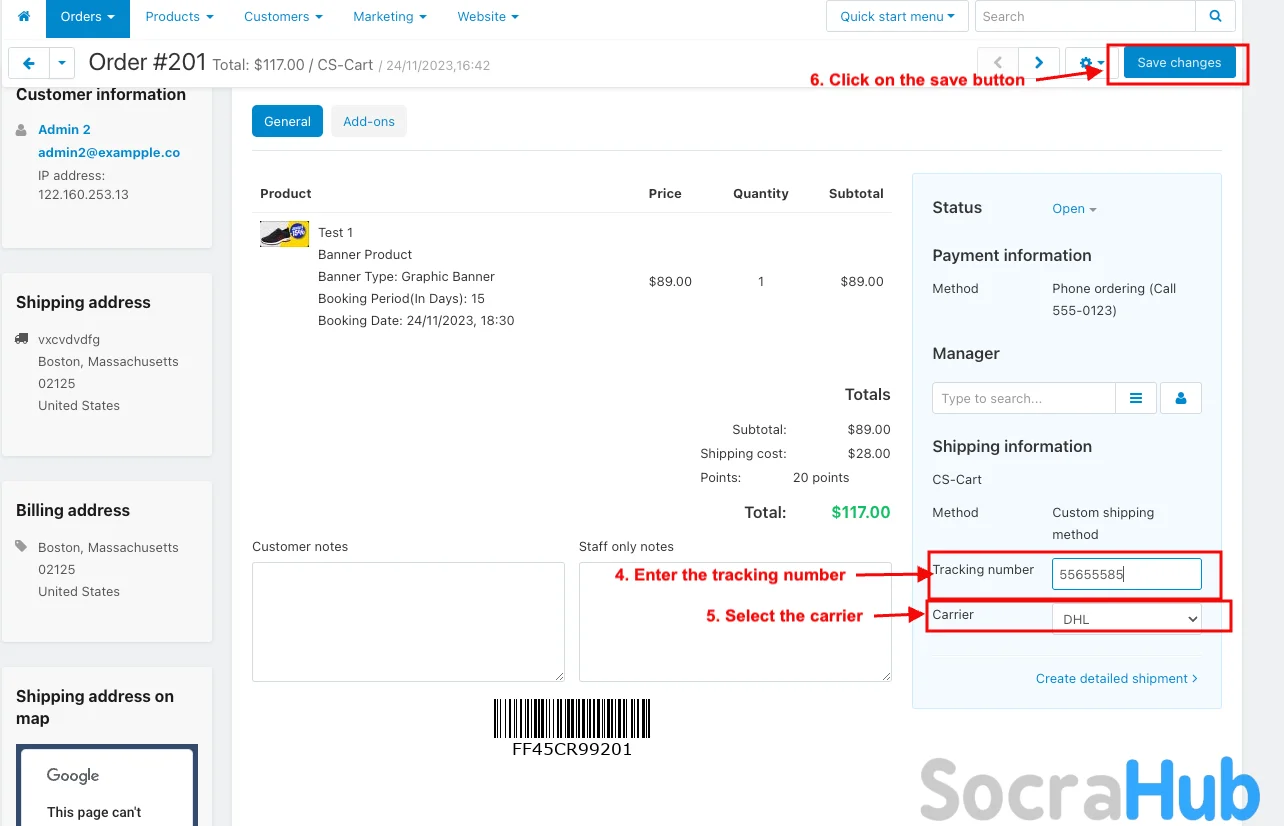1284x826 pixels.
Task: Click the Save changes button
Action: (1179, 63)
